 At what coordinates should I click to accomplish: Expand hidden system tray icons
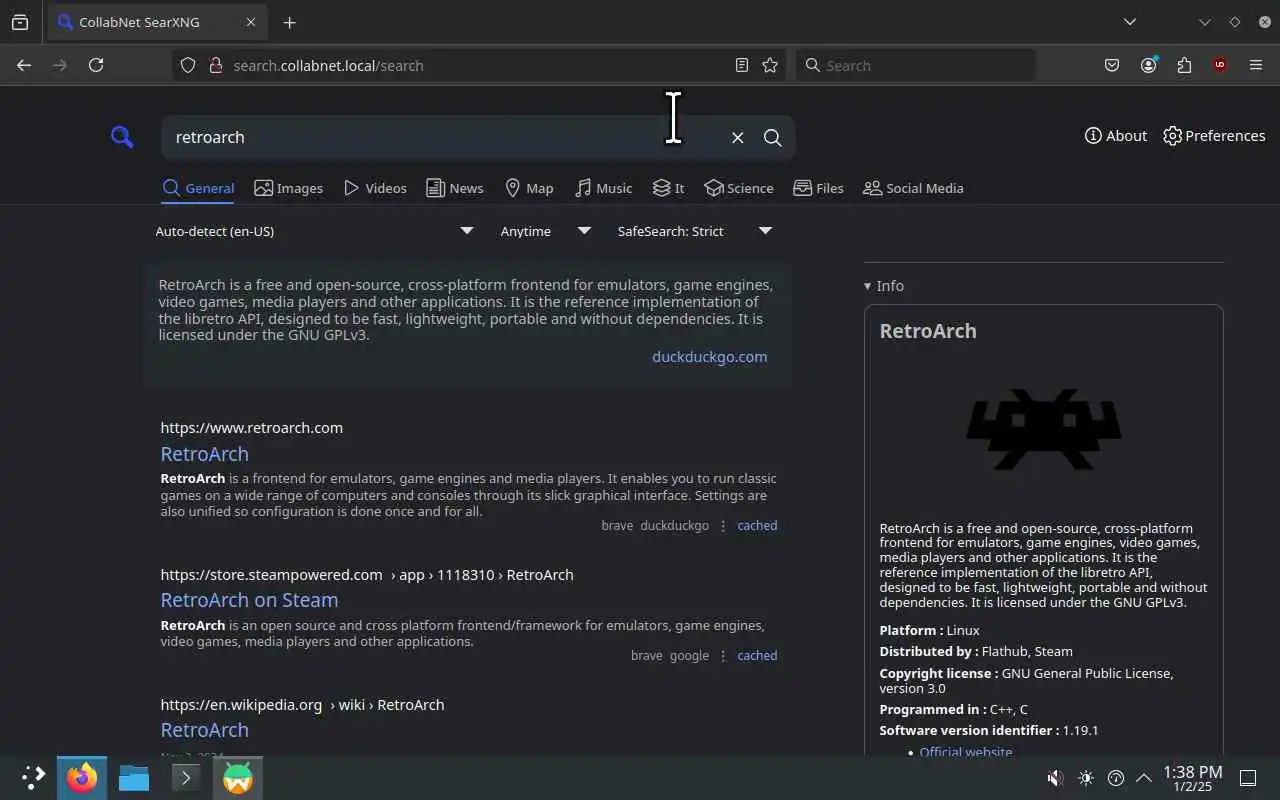pyautogui.click(x=1144, y=777)
